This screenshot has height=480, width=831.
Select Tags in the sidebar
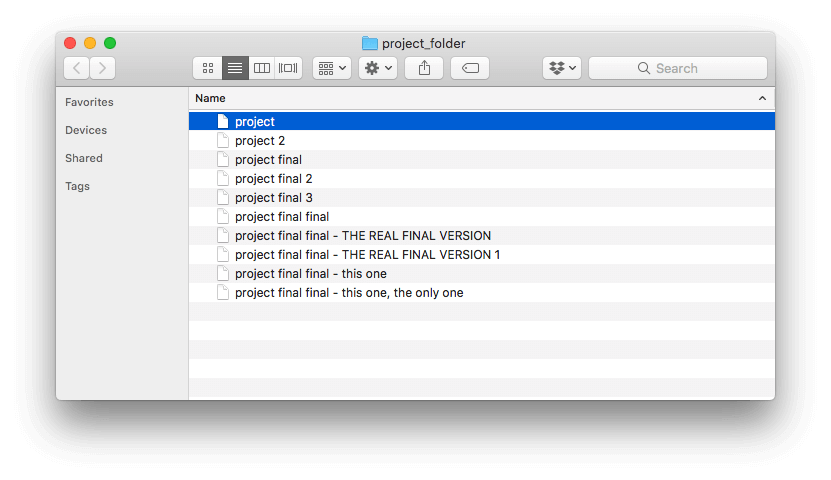point(77,186)
